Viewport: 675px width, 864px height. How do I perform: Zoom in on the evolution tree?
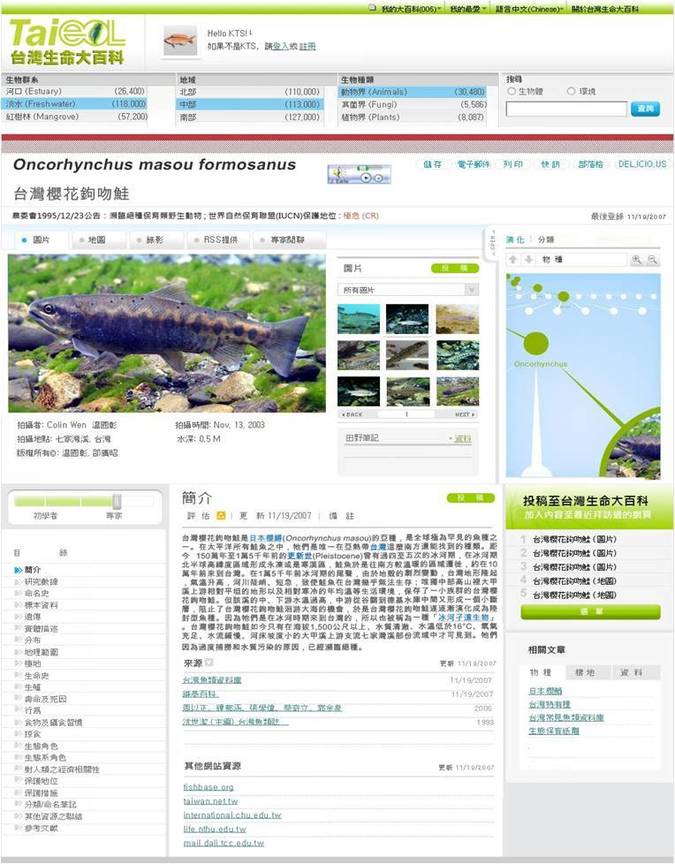[637, 260]
